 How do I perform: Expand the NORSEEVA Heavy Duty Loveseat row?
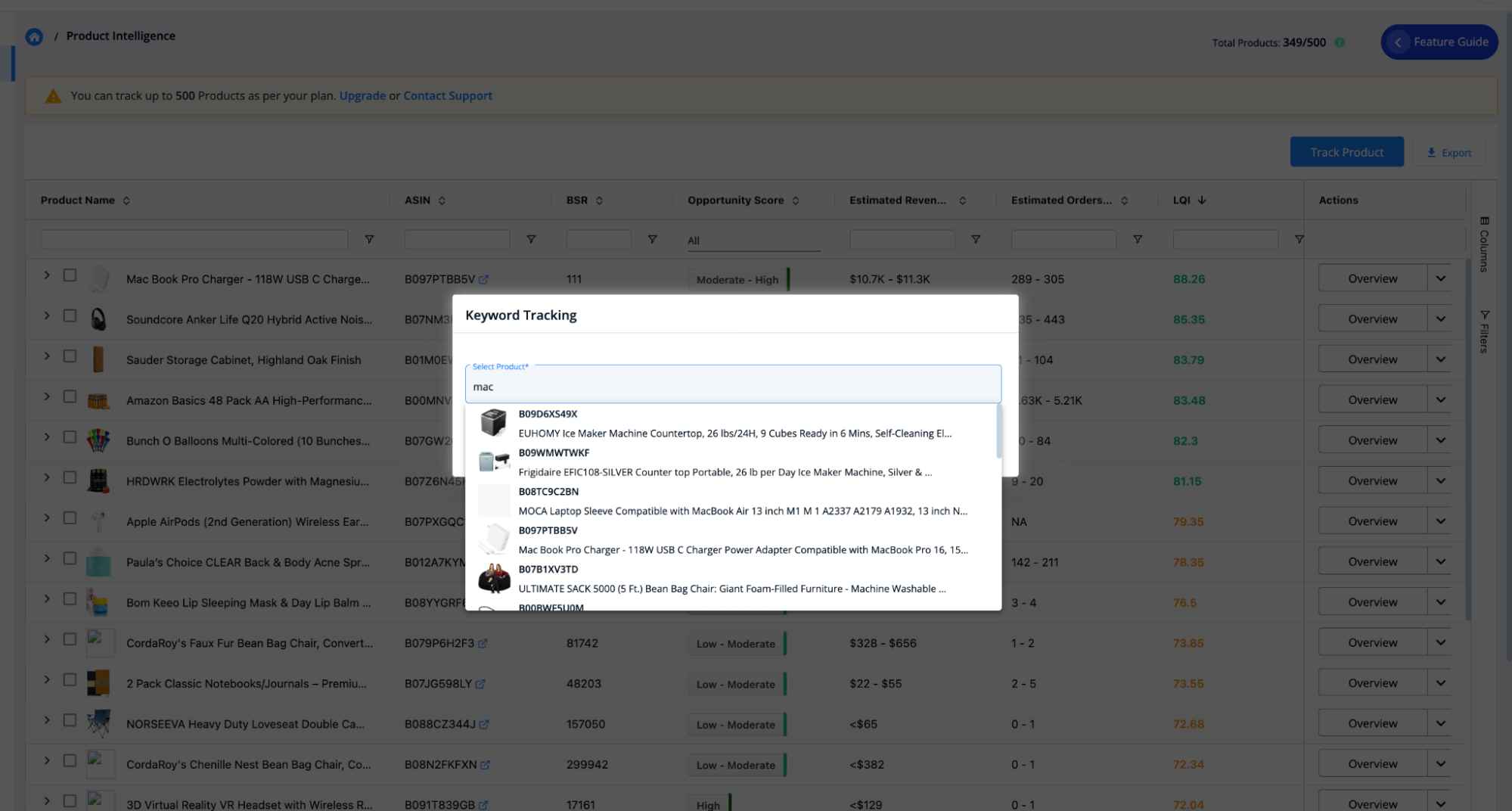47,720
